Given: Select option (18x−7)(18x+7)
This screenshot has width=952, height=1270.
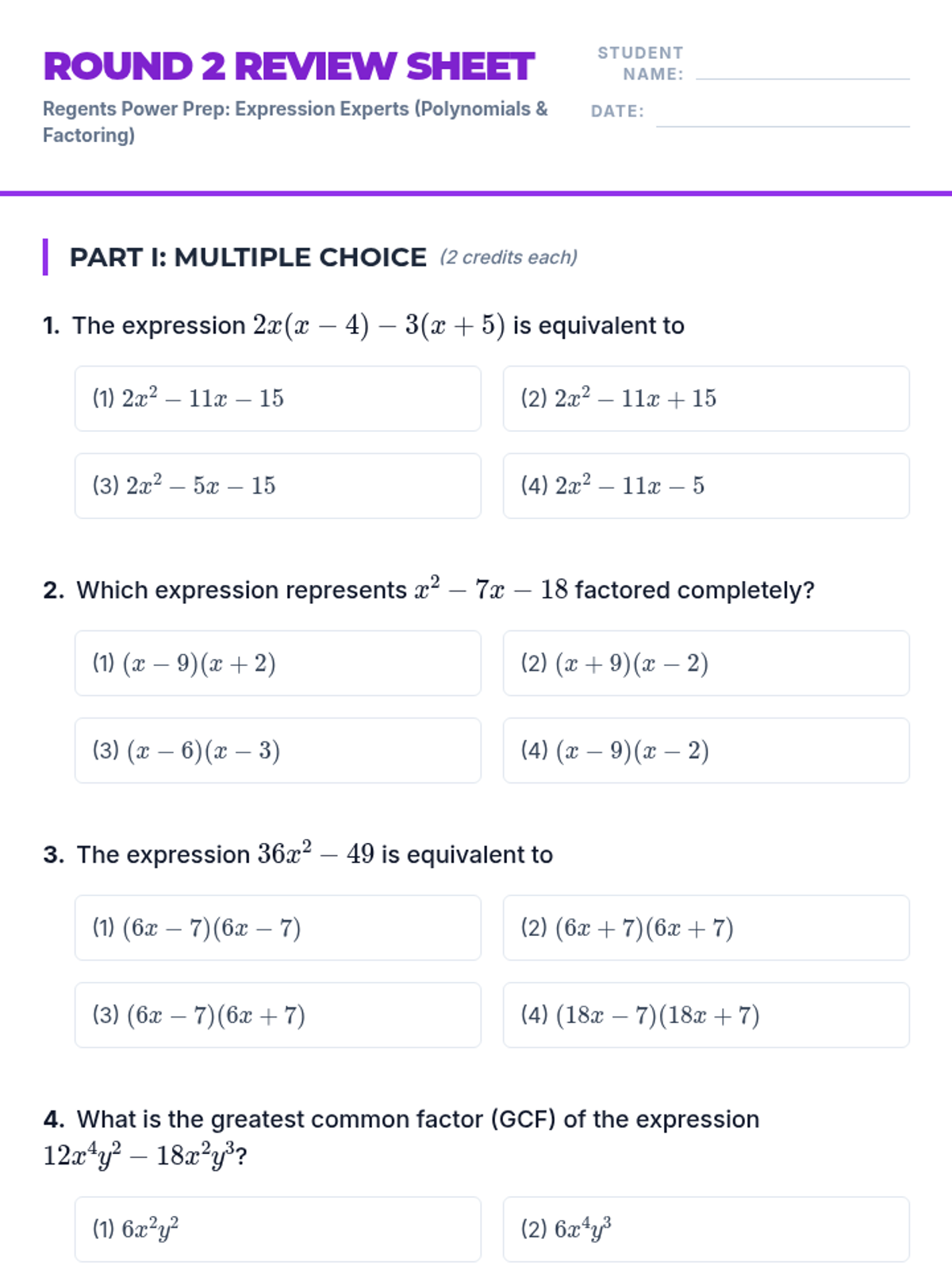Looking at the screenshot, I should [706, 1015].
